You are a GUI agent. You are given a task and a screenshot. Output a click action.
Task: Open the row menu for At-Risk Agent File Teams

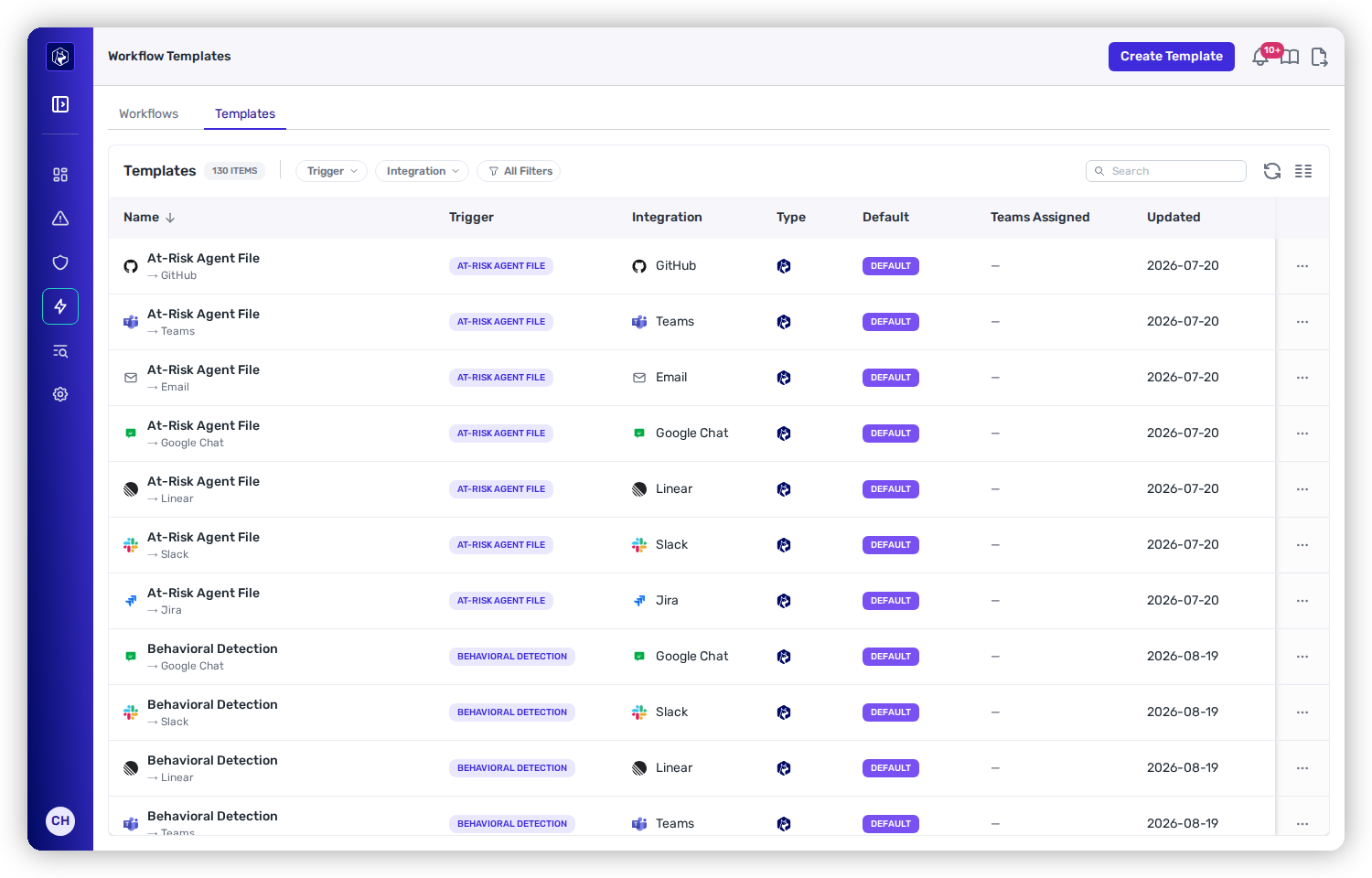coord(1302,322)
